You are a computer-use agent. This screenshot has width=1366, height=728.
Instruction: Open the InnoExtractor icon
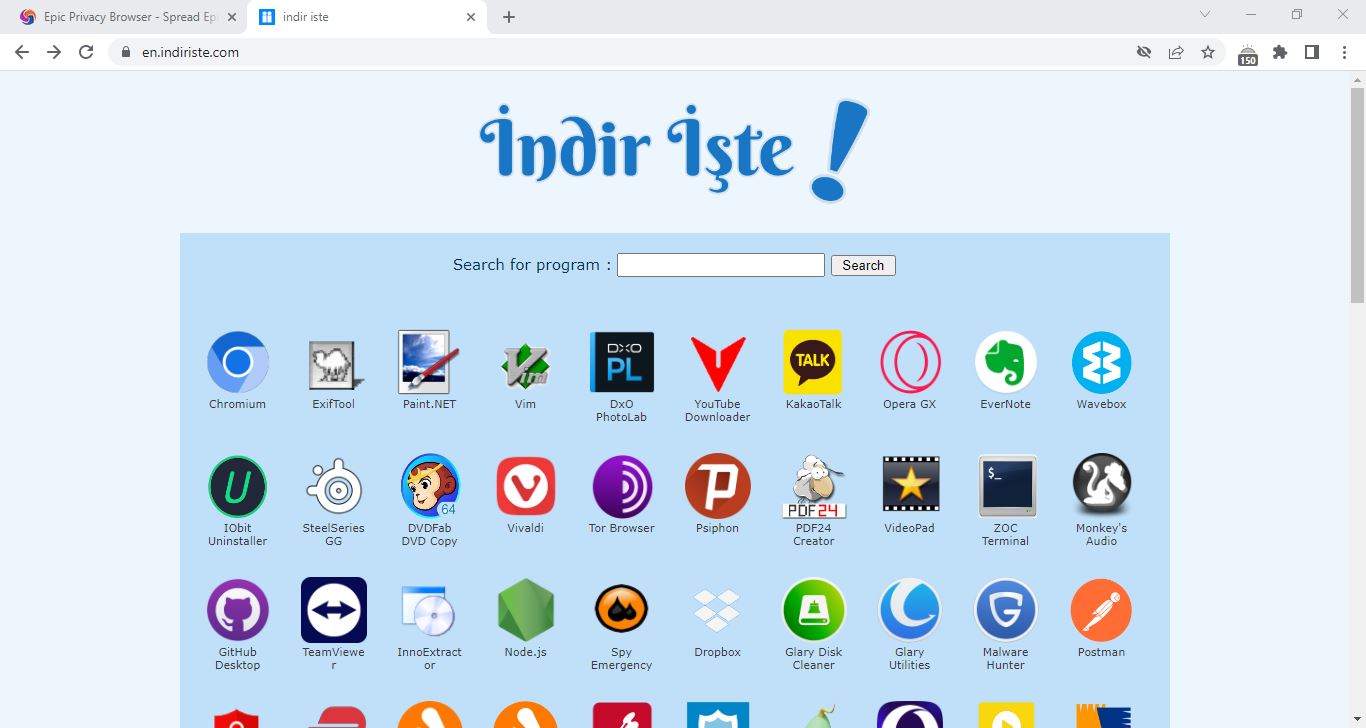coord(428,611)
